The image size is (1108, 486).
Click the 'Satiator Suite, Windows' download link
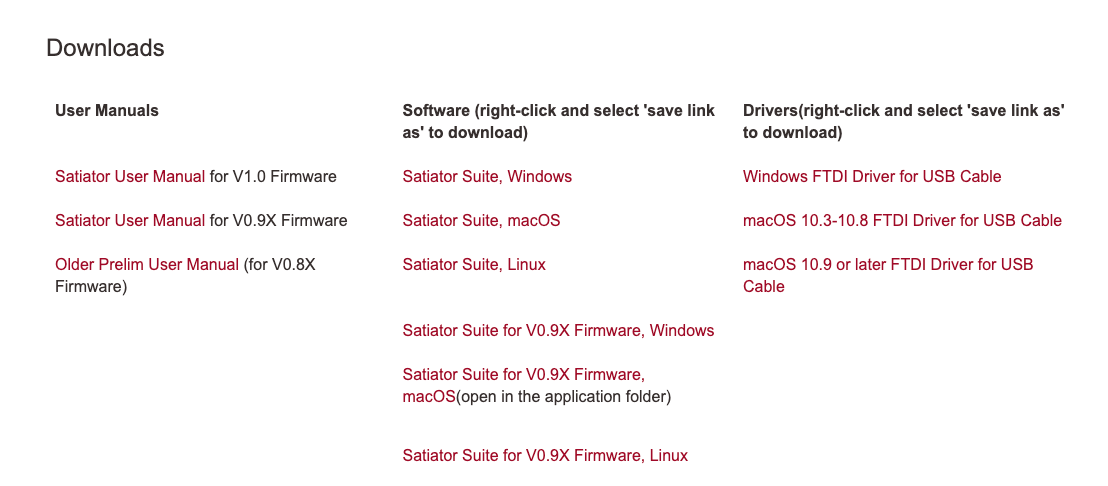(x=487, y=177)
